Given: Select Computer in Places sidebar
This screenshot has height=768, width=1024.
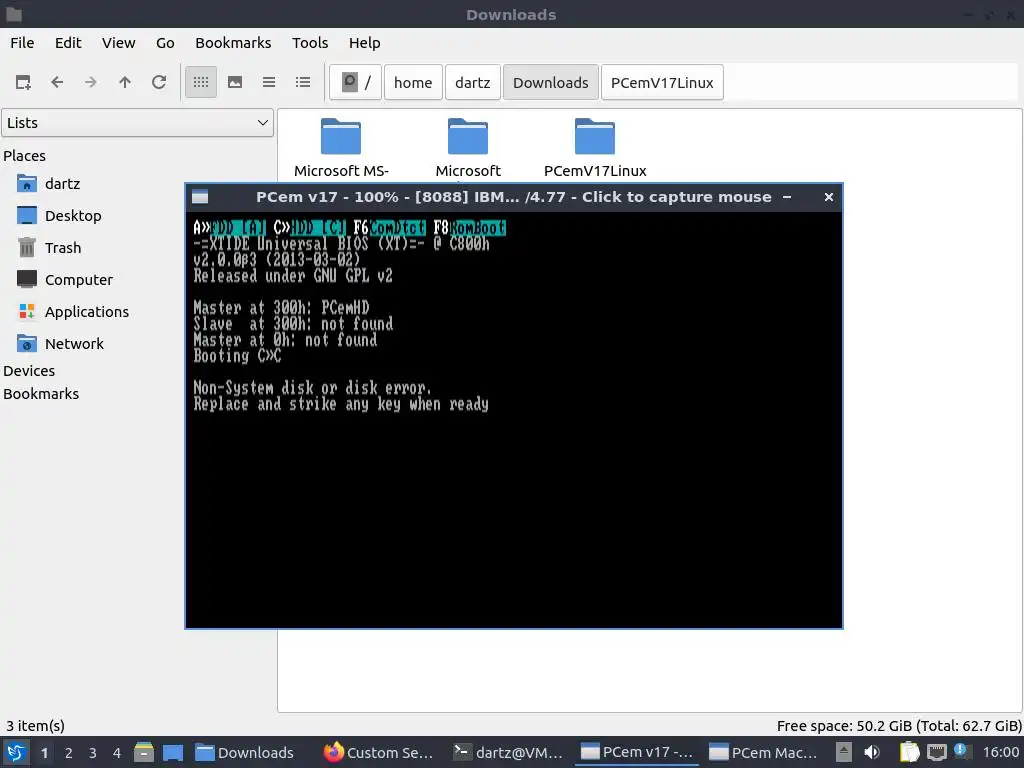Looking at the screenshot, I should [x=65, y=280].
